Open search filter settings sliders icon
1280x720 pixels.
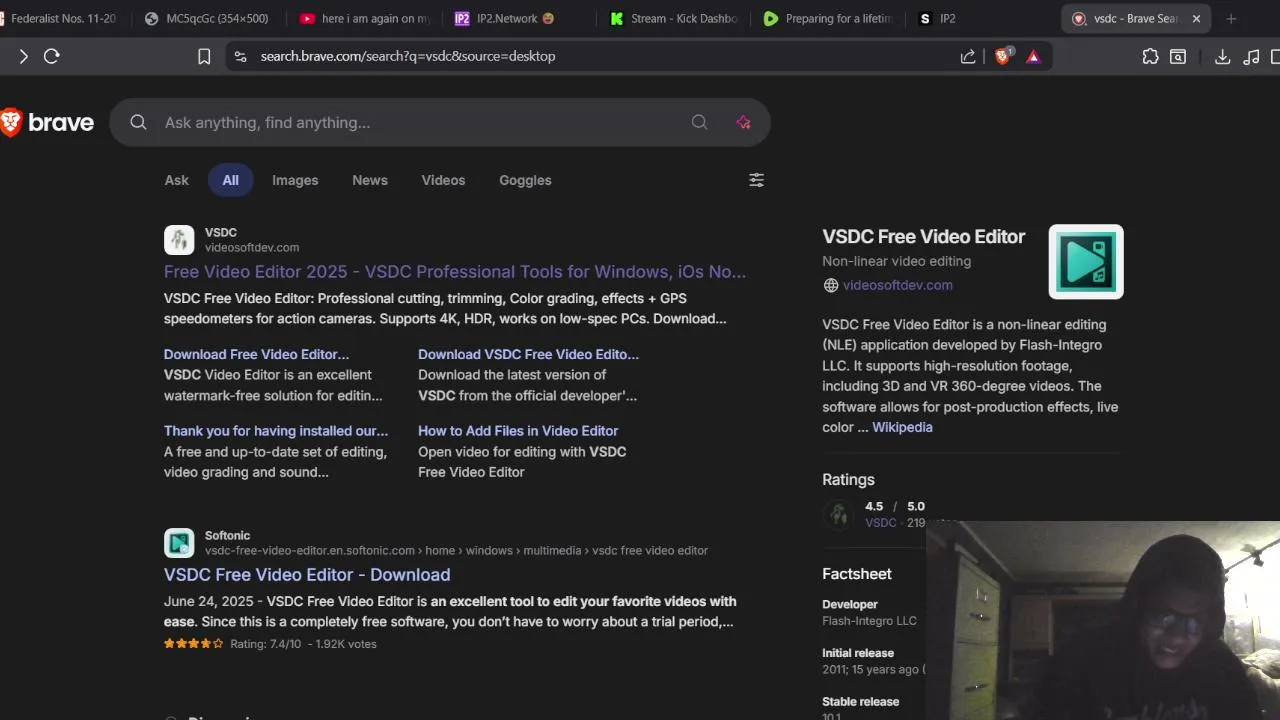(756, 180)
